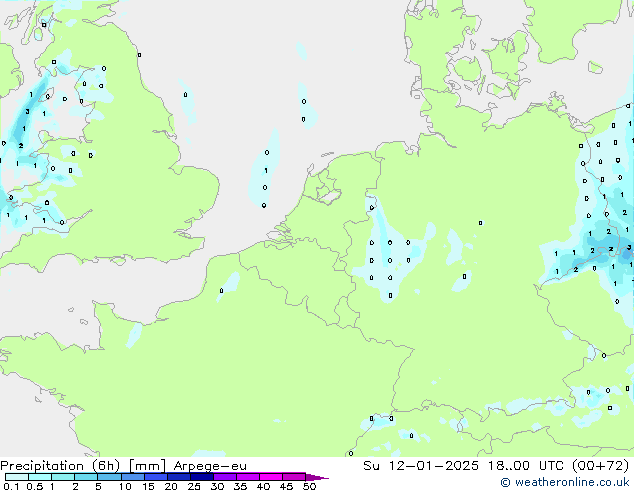Click the 0.5–1 mm legend color swatch
This screenshot has height=490, width=634.
[x=40, y=477]
